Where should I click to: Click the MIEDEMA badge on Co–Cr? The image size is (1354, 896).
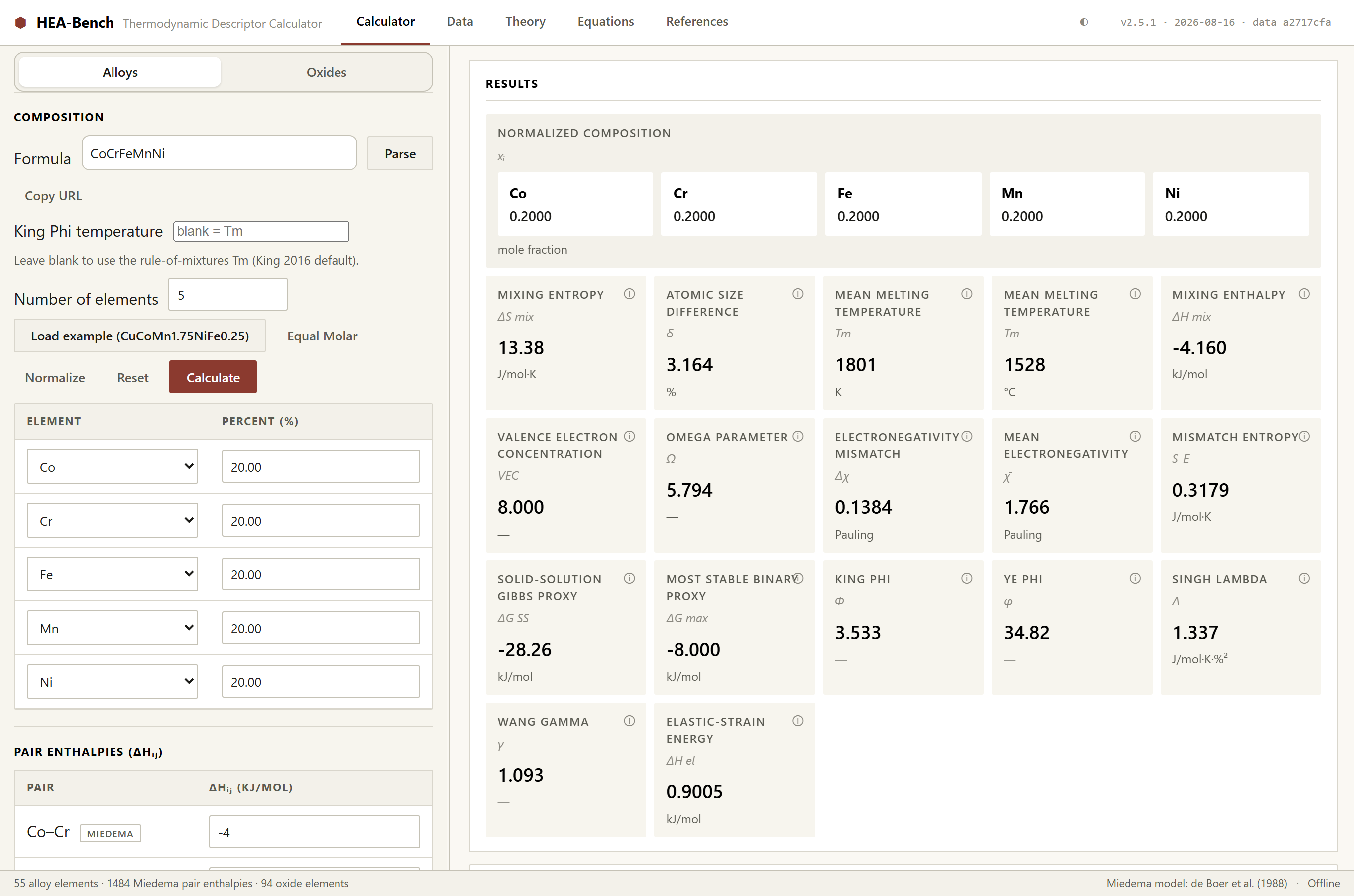[x=111, y=833]
